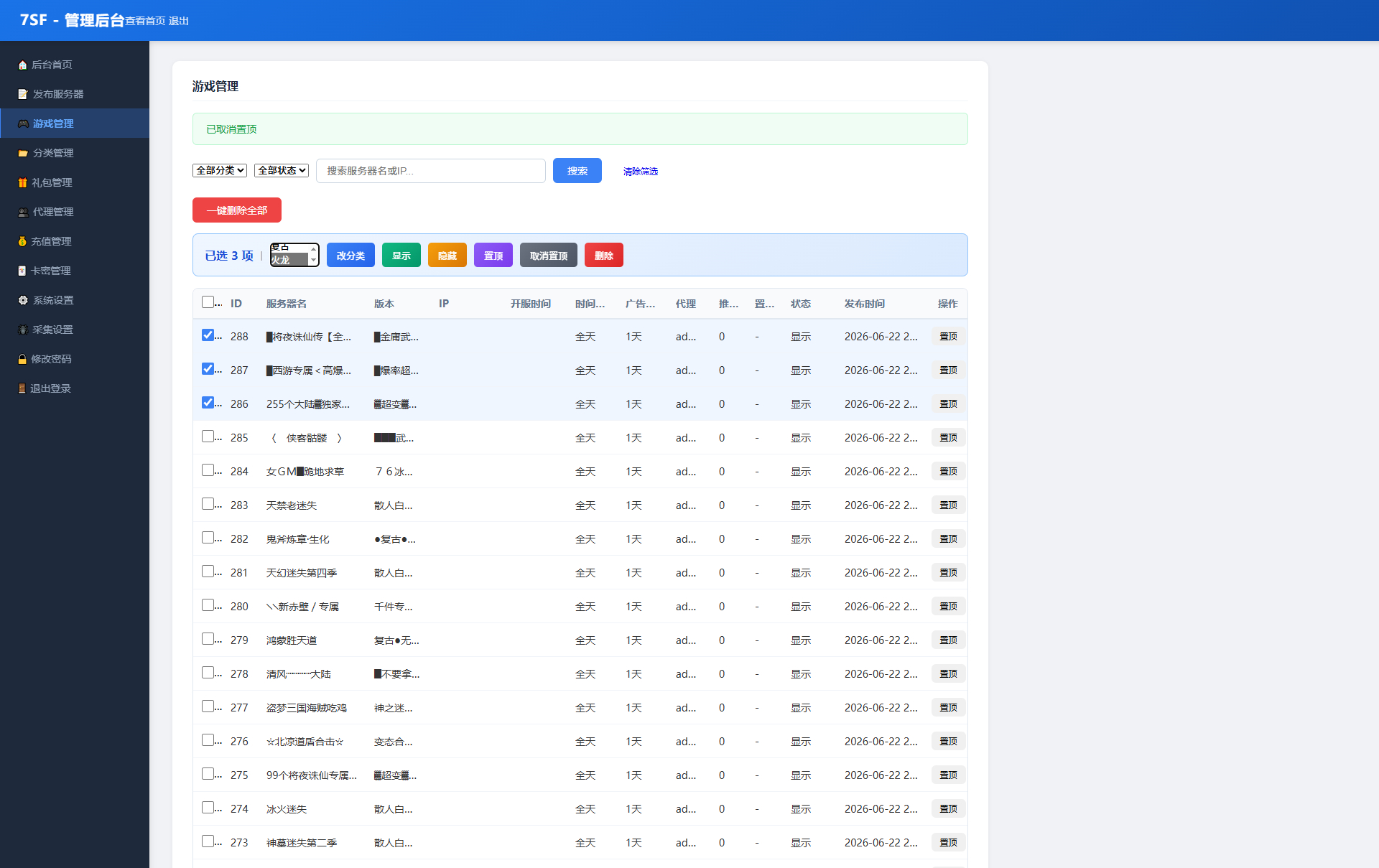Click server name 冰火迷失
This screenshot has height=868, width=1379.
coord(287,809)
